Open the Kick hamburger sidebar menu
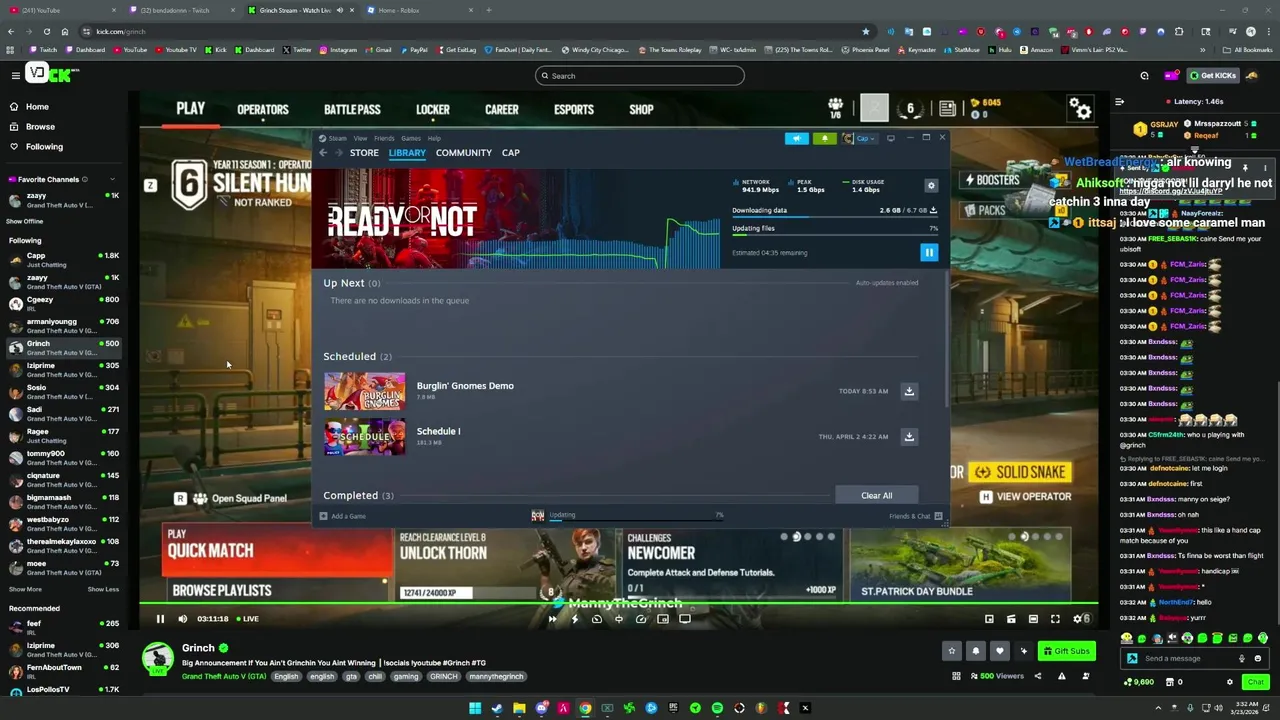The height and width of the screenshot is (720, 1280). click(x=15, y=75)
